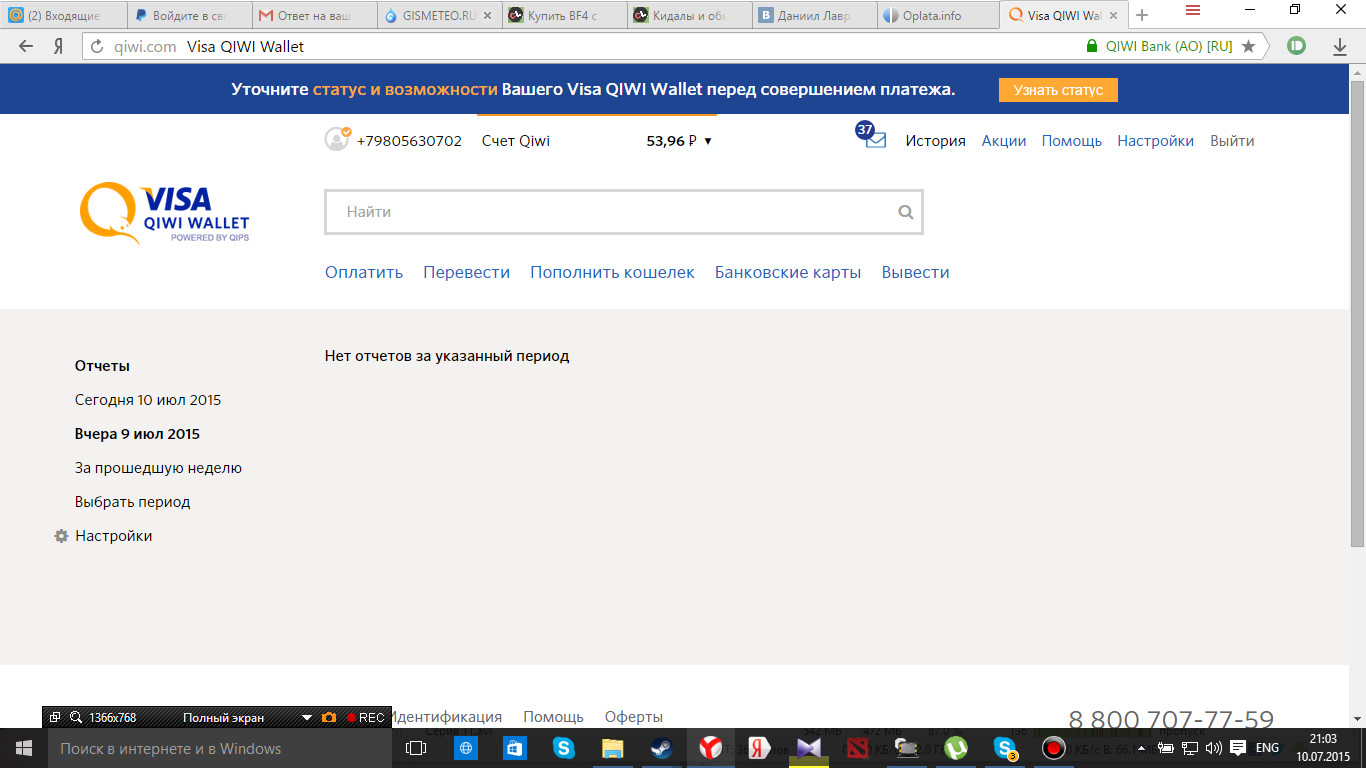Open Yandex Browser taskbar icon

(x=711, y=748)
